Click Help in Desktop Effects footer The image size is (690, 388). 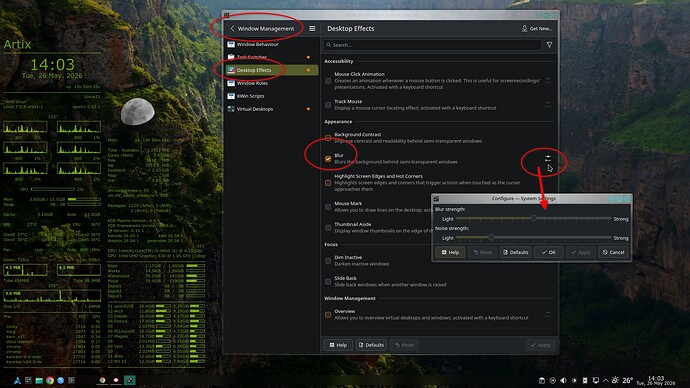(x=338, y=345)
